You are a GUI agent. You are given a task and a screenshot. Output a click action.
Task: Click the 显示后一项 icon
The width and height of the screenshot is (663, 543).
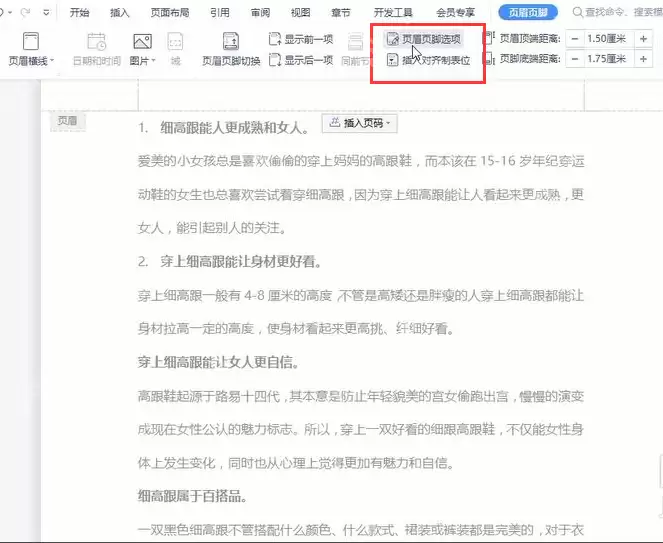[275, 60]
